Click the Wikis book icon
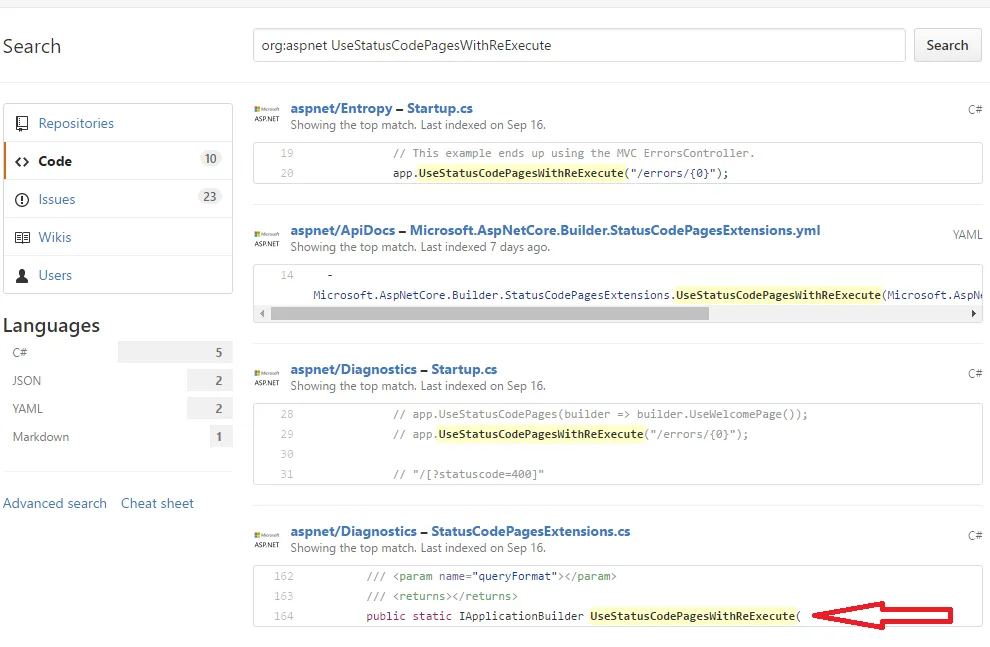 (x=22, y=238)
